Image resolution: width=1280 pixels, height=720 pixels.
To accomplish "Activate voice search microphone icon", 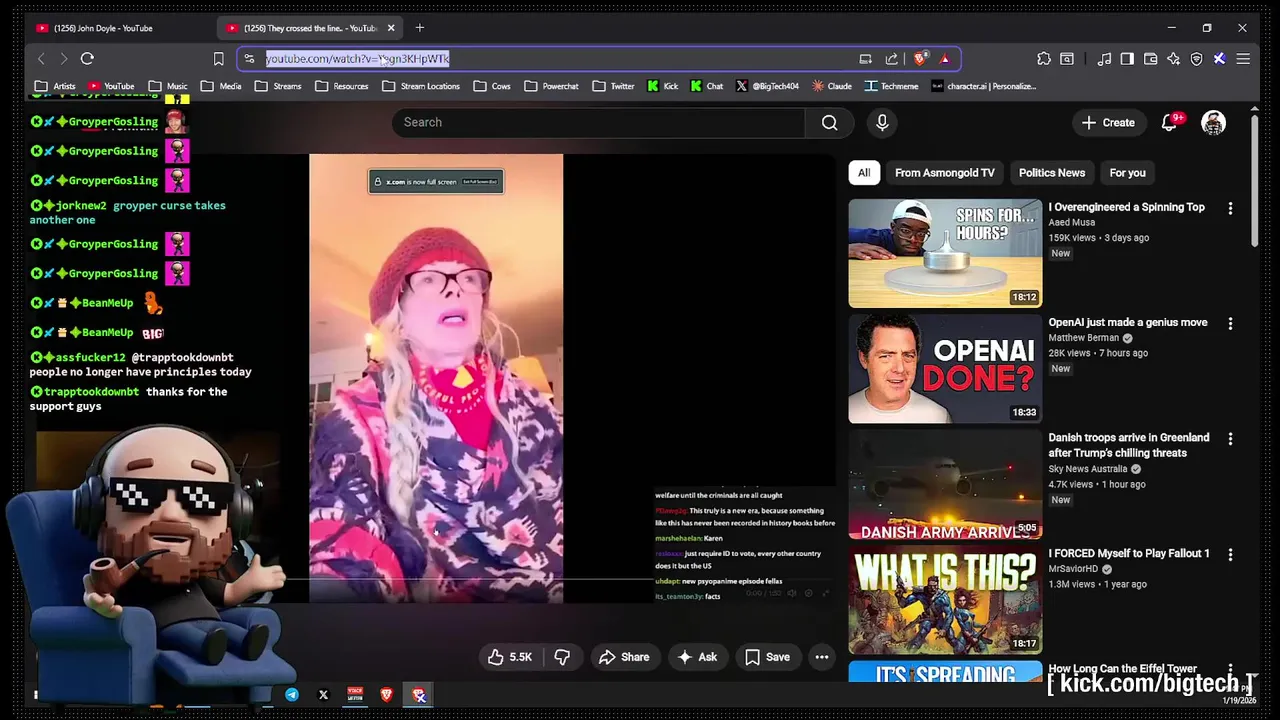I will (882, 122).
